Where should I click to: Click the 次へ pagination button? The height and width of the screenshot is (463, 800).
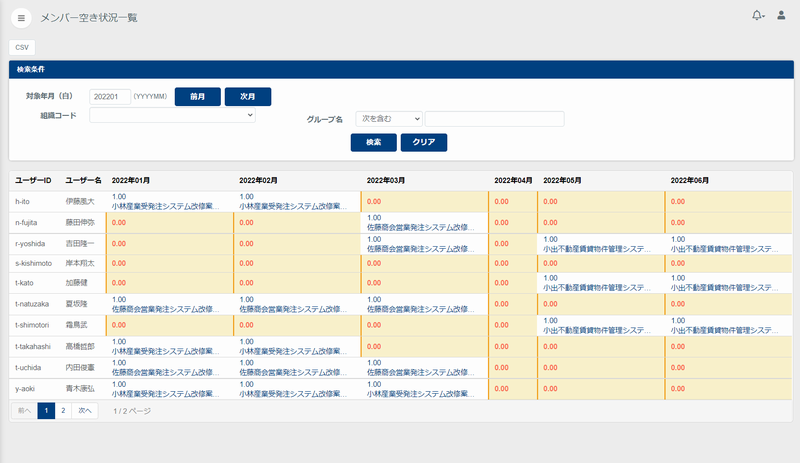coord(84,410)
